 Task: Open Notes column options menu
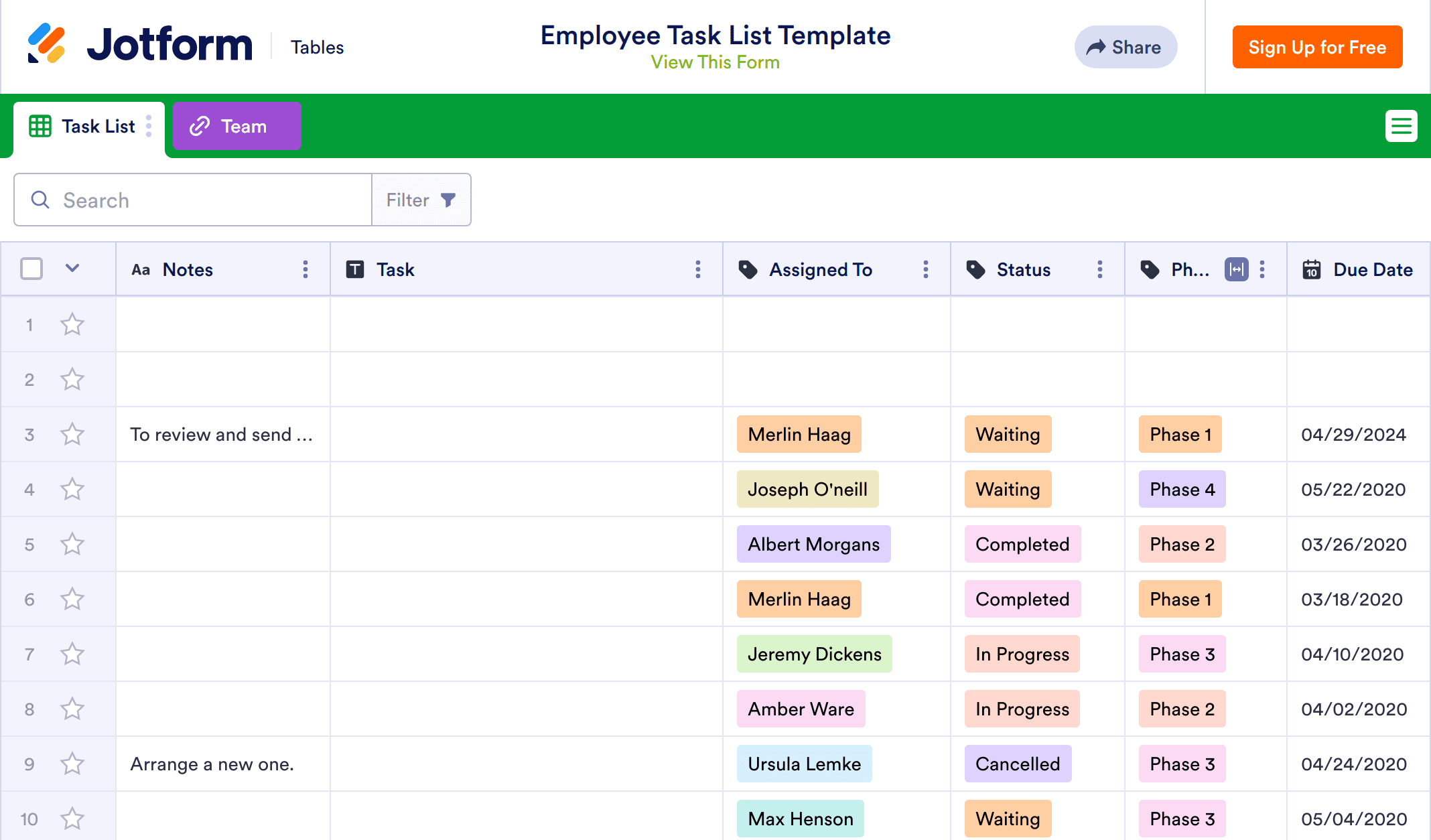click(x=305, y=269)
